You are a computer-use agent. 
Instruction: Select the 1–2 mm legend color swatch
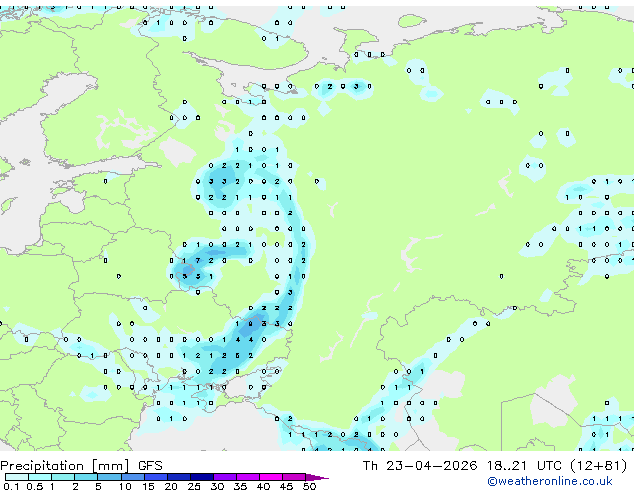click(63, 477)
